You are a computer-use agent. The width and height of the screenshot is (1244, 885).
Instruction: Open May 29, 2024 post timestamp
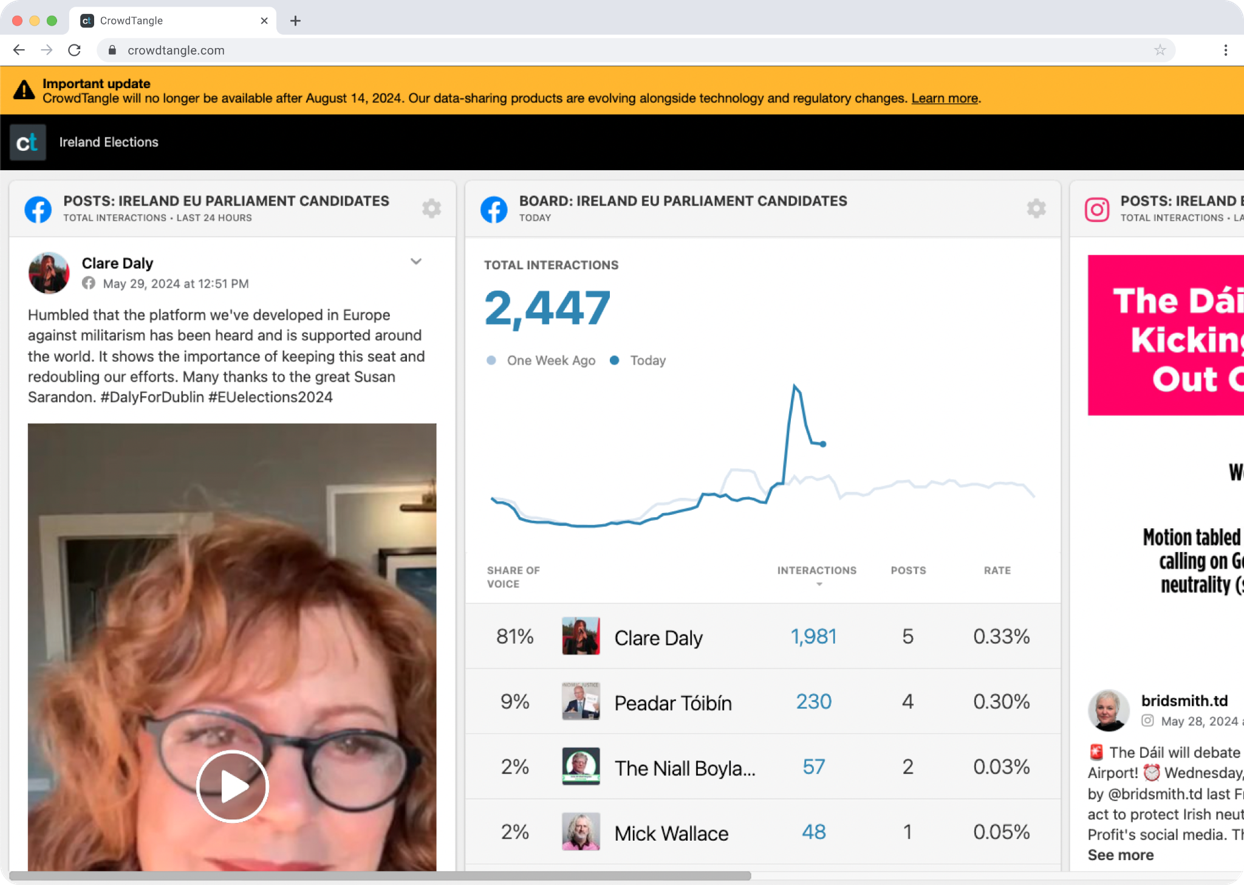(x=176, y=284)
